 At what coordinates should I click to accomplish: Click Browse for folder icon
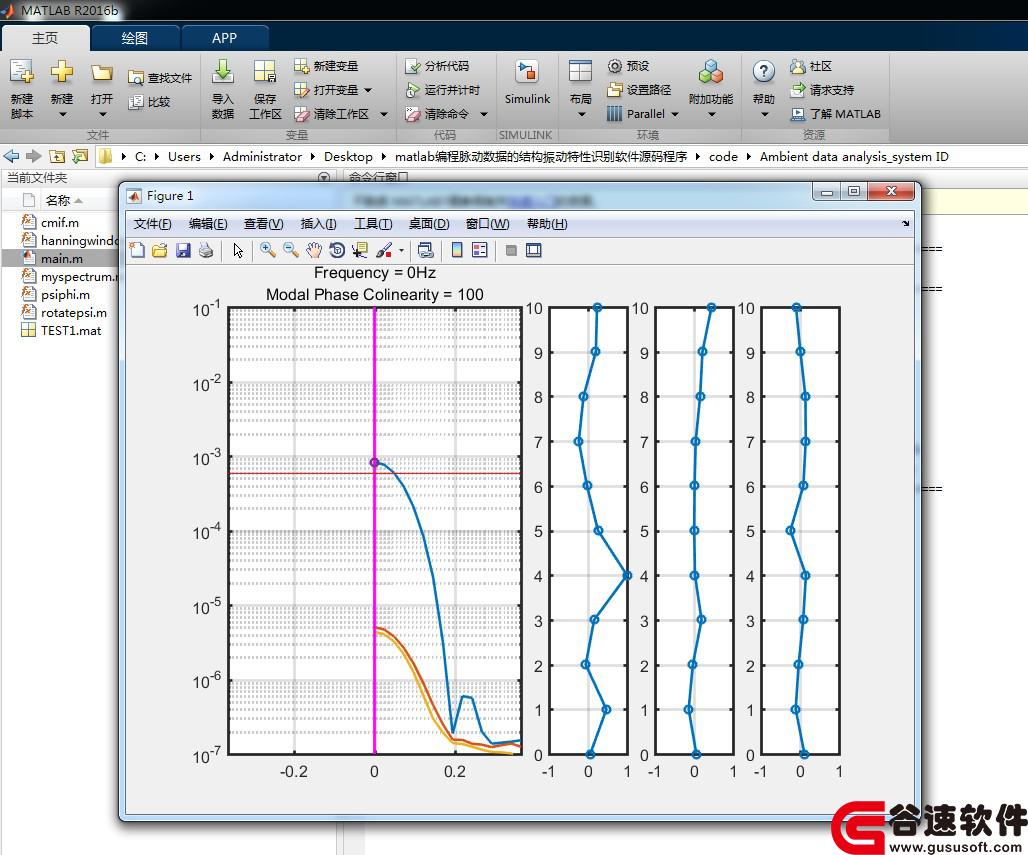tap(80, 156)
